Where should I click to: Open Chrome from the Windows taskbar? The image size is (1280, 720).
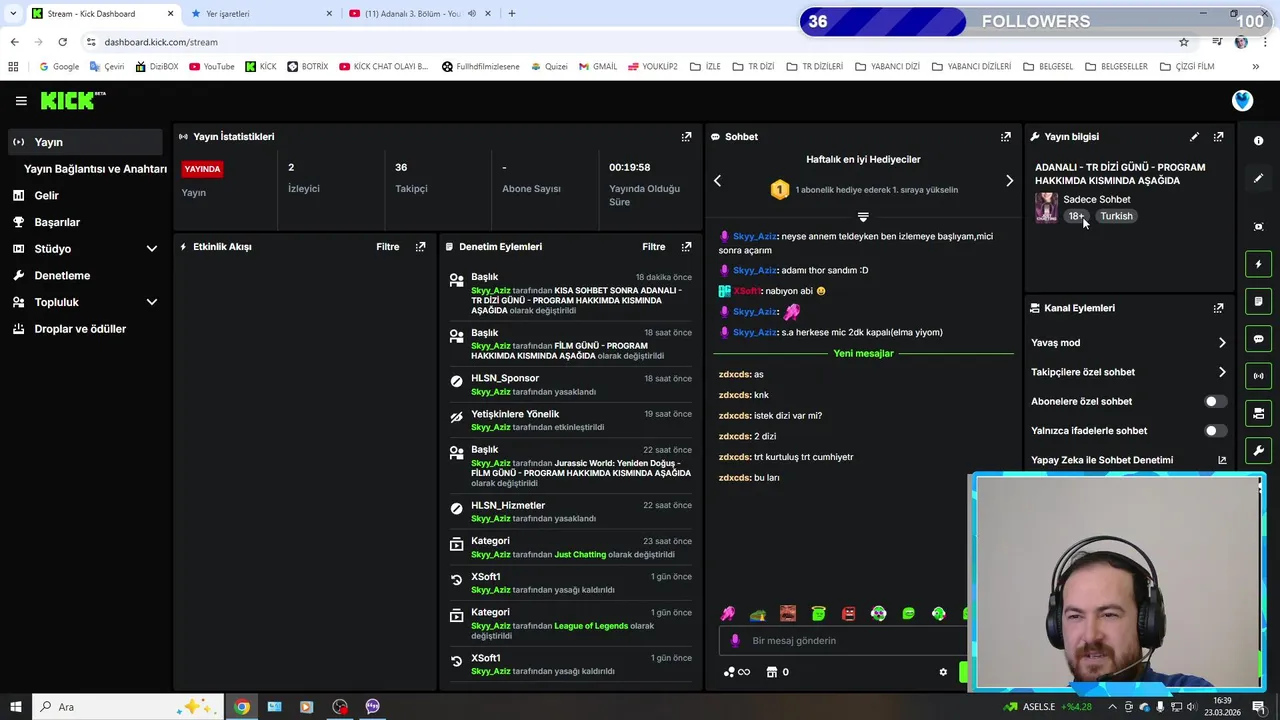[241, 707]
